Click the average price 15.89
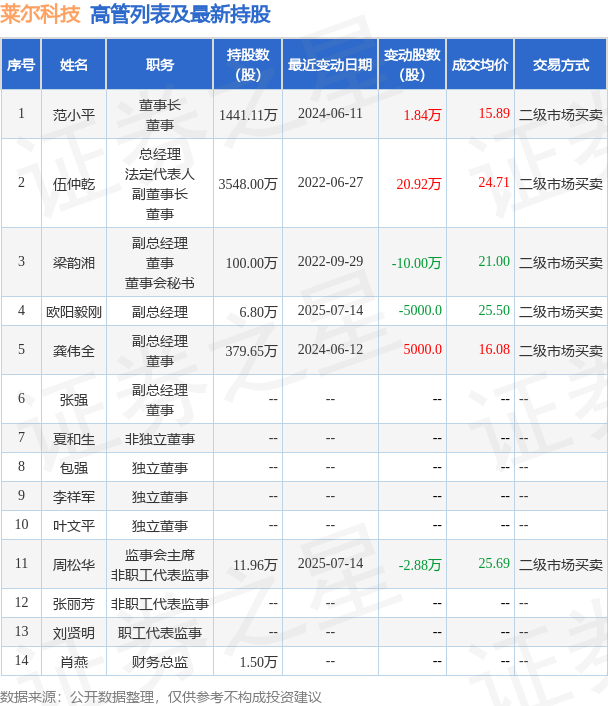Image resolution: width=608 pixels, height=706 pixels. (494, 113)
